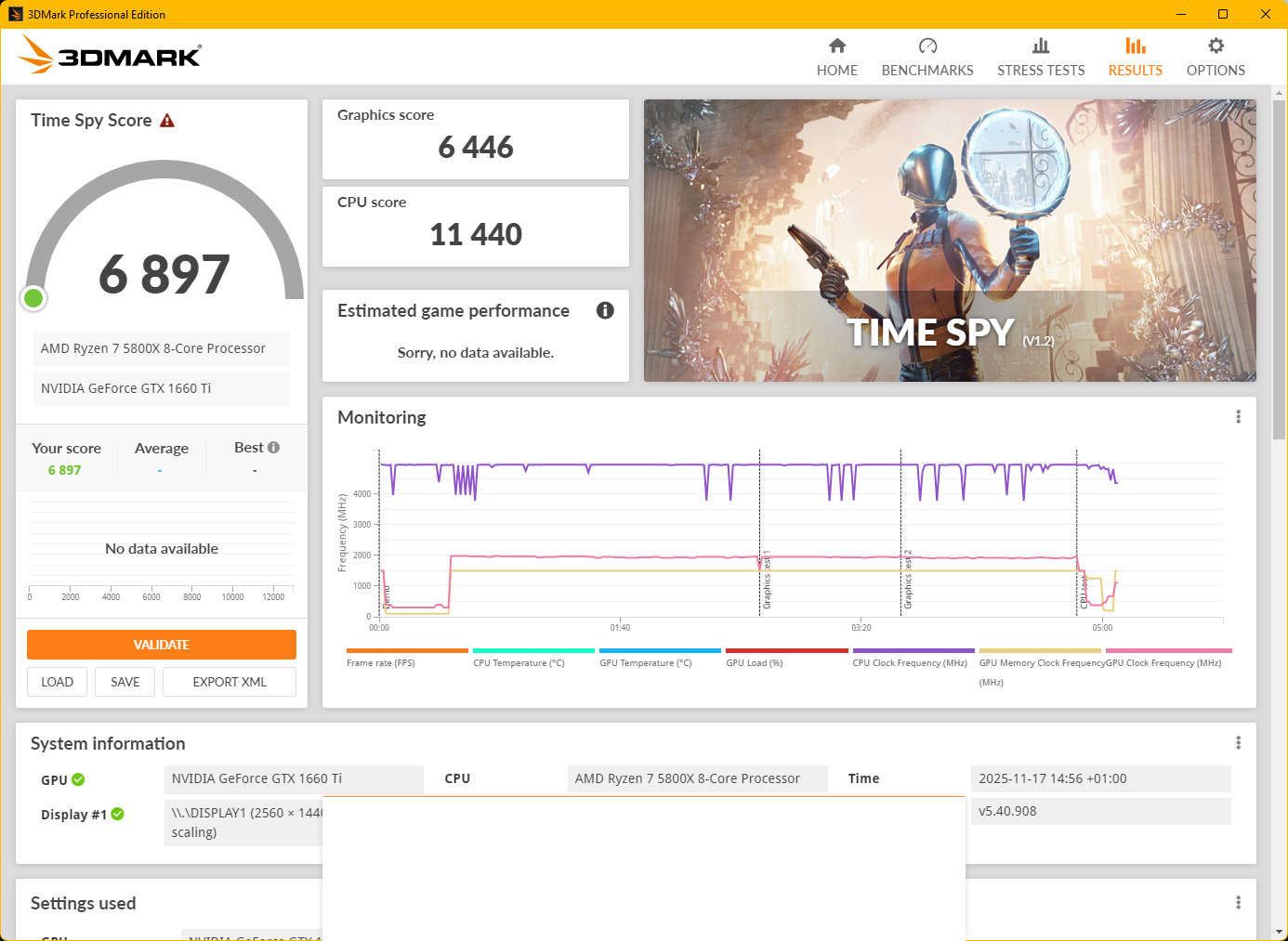Click the Best score info icon

click(x=273, y=447)
